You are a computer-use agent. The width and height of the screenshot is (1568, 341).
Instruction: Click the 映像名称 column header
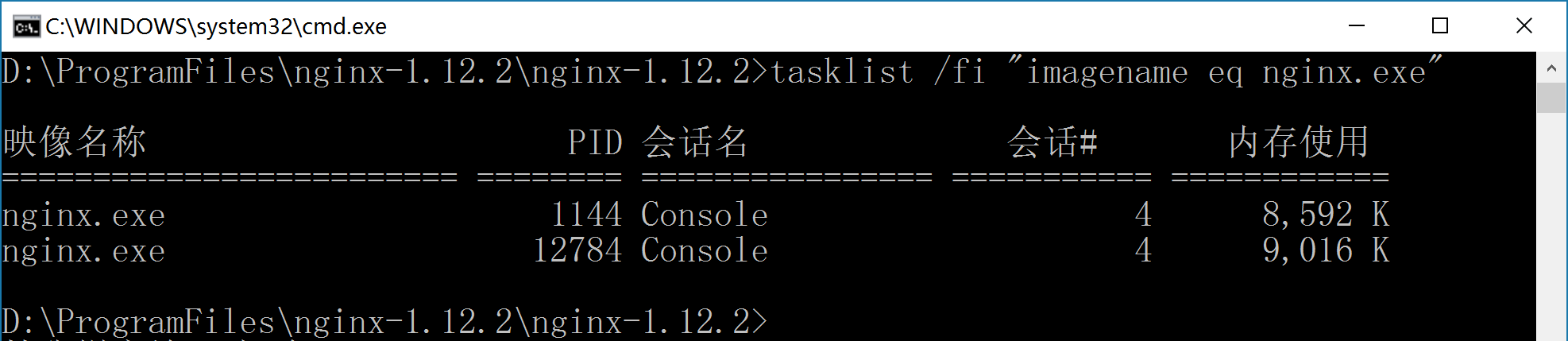(75, 142)
